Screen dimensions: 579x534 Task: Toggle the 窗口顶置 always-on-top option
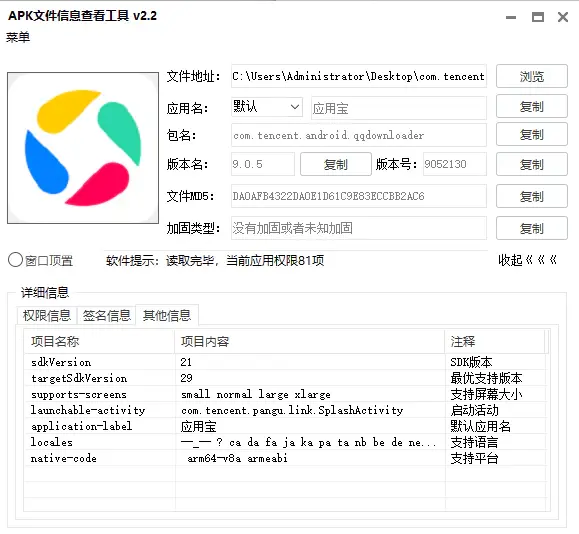41,260
